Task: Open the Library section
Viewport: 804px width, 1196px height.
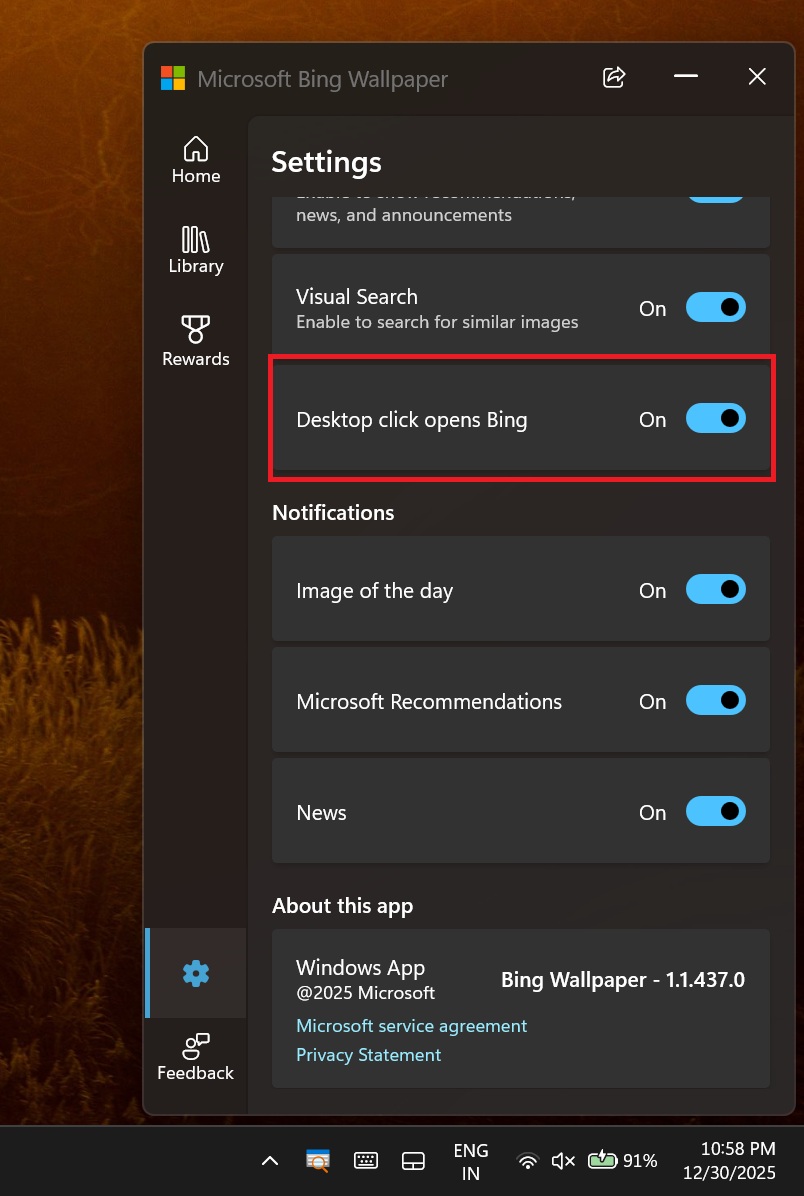Action: point(195,249)
